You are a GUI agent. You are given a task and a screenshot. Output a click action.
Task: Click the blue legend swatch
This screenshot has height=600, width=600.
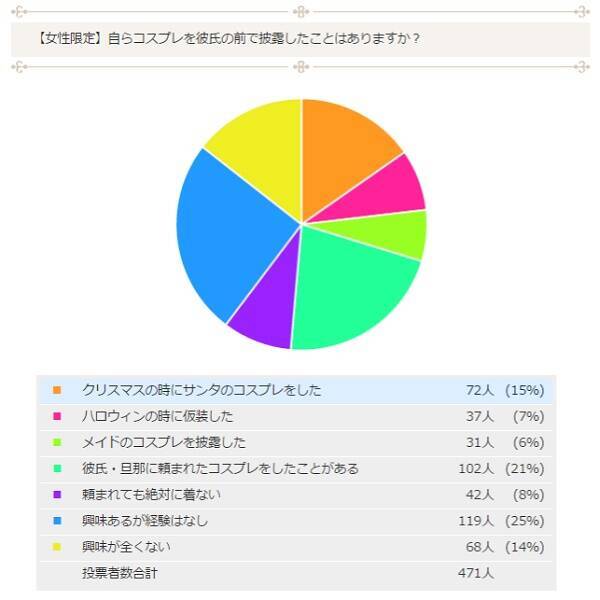[57, 520]
